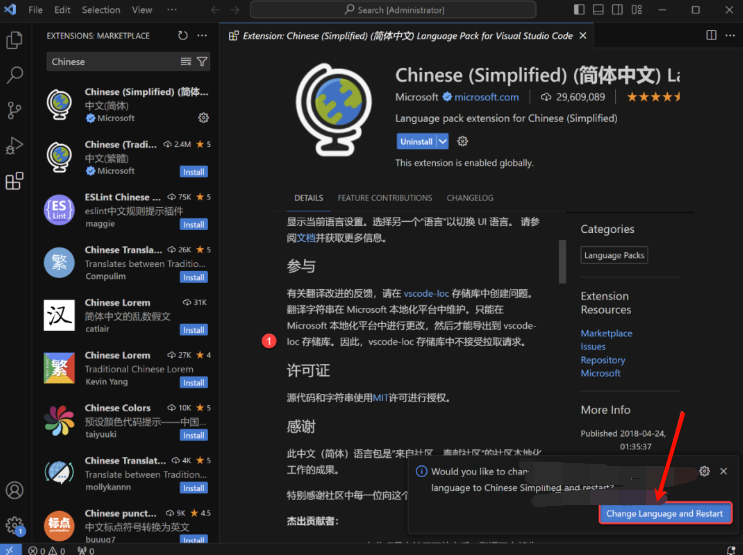Toggle primary side bar layout icon

click(579, 9)
